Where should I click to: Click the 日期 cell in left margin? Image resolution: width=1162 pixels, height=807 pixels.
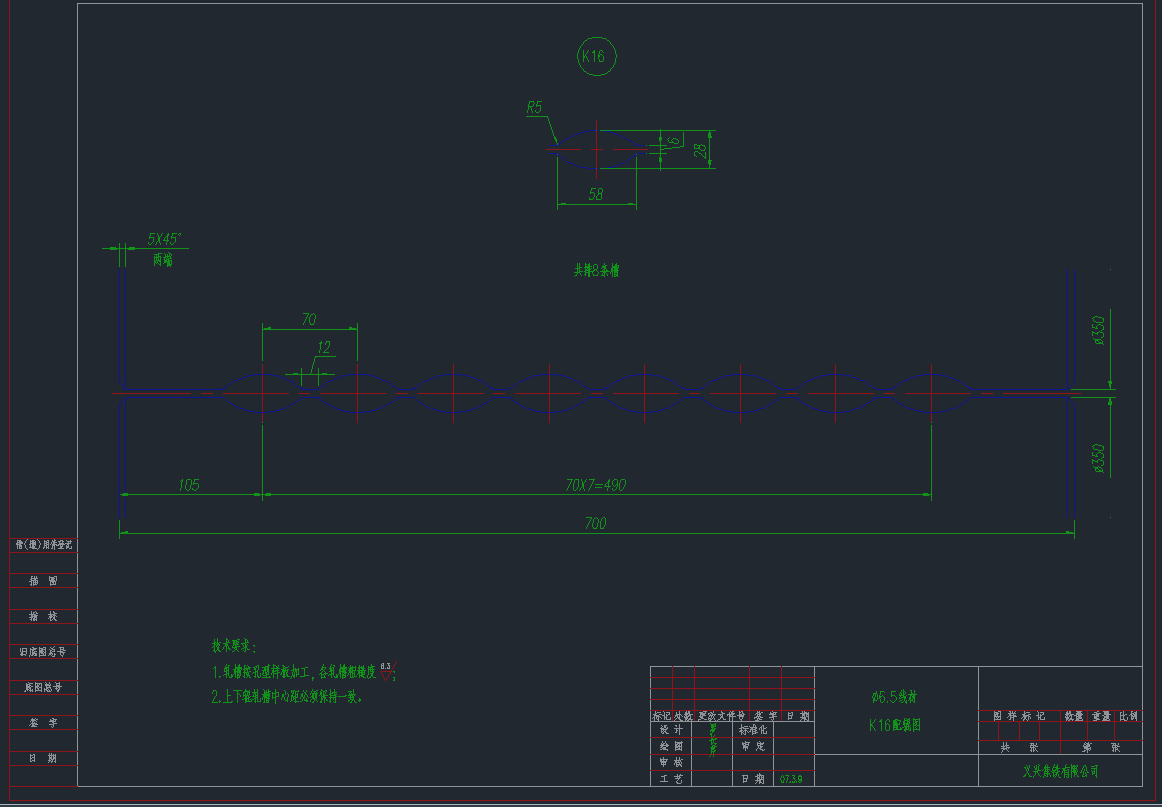[44, 759]
